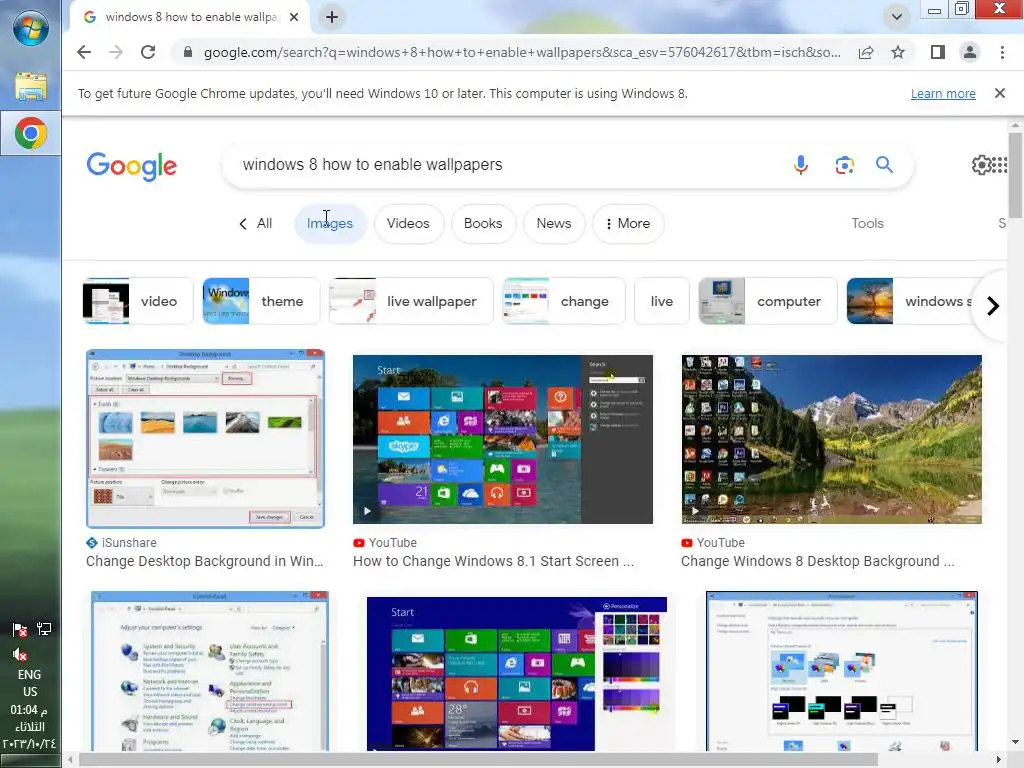Dismiss the Chrome update notification bar
The image size is (1024, 768).
coord(999,93)
